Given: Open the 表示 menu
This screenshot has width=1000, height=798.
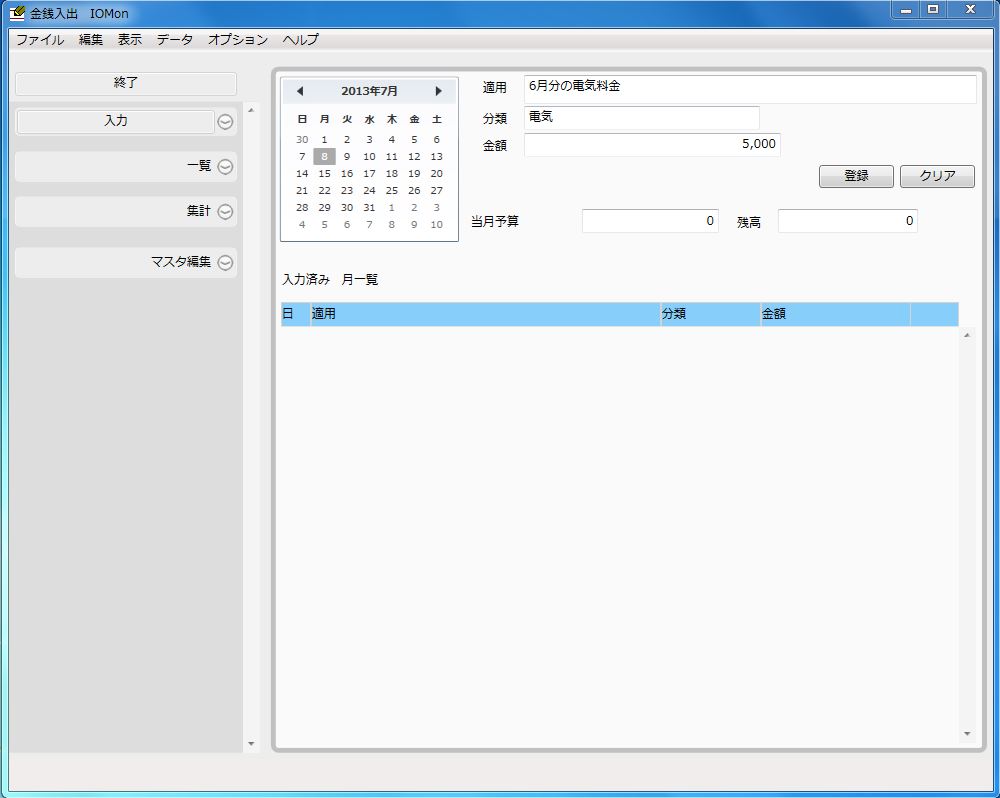Looking at the screenshot, I should 129,40.
